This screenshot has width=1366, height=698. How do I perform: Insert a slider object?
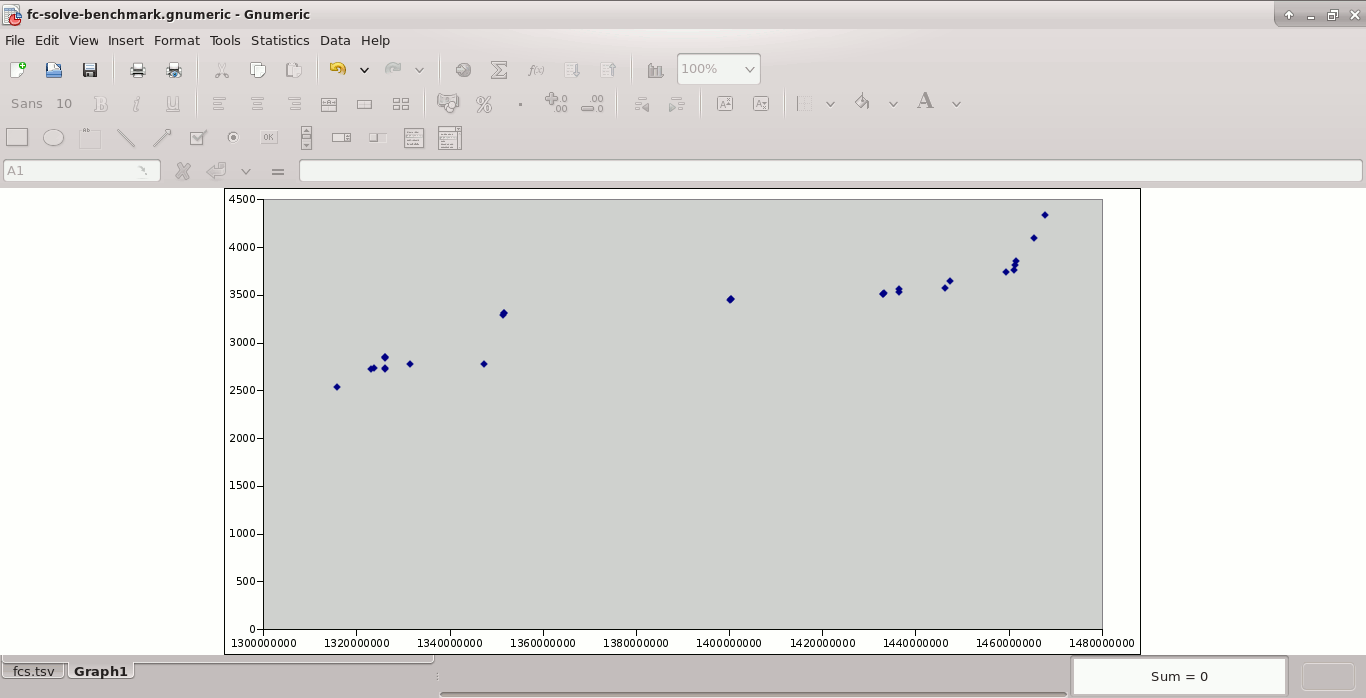(378, 138)
